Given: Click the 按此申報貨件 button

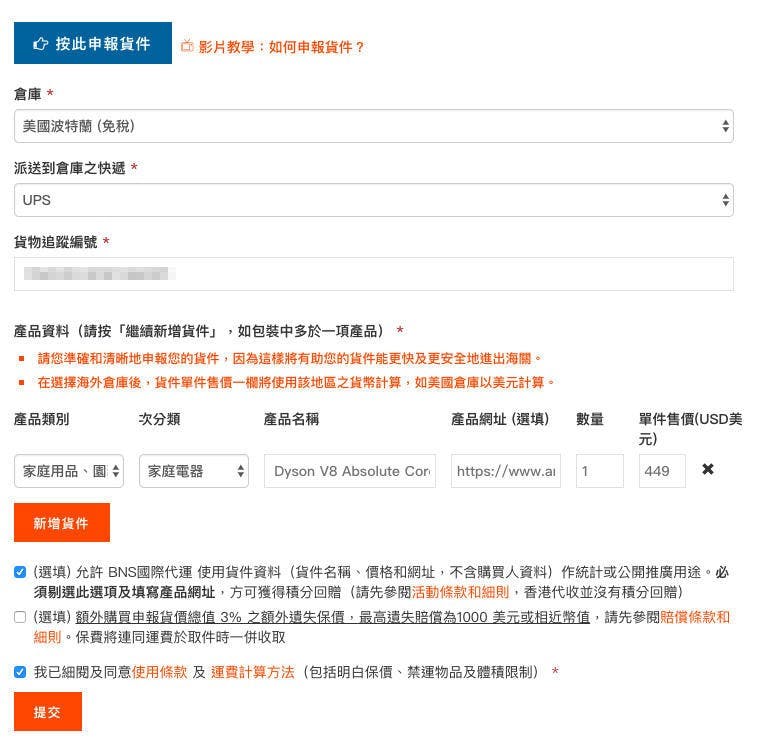Looking at the screenshot, I should pyautogui.click(x=92, y=44).
